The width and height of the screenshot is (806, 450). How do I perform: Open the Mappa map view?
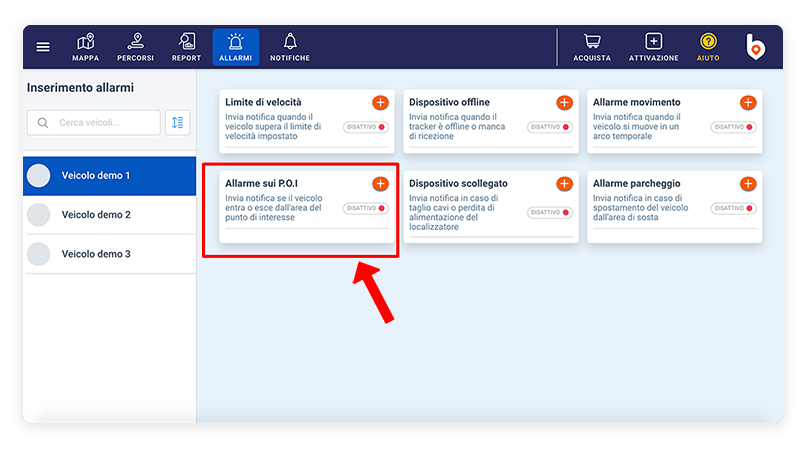pos(86,46)
